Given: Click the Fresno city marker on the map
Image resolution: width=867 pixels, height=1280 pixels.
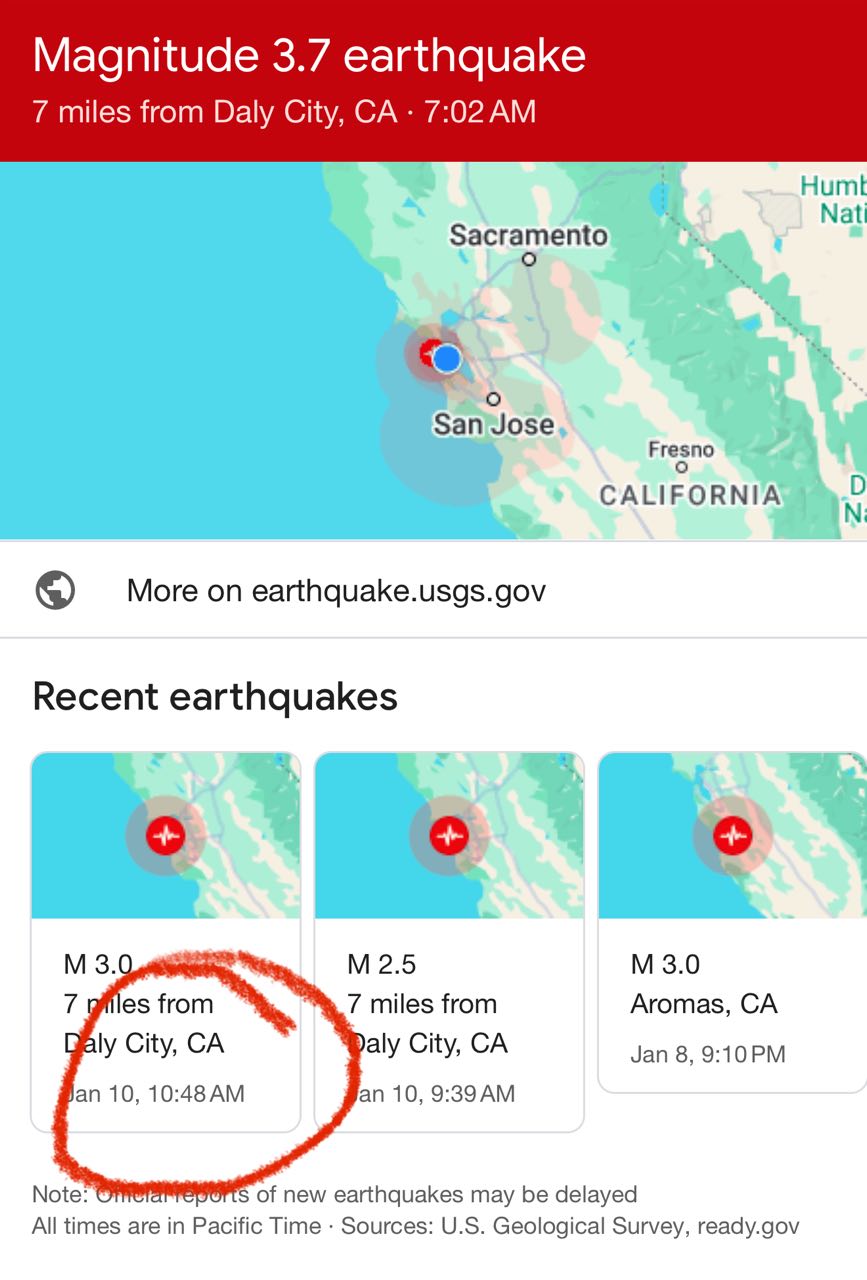Looking at the screenshot, I should [x=682, y=466].
